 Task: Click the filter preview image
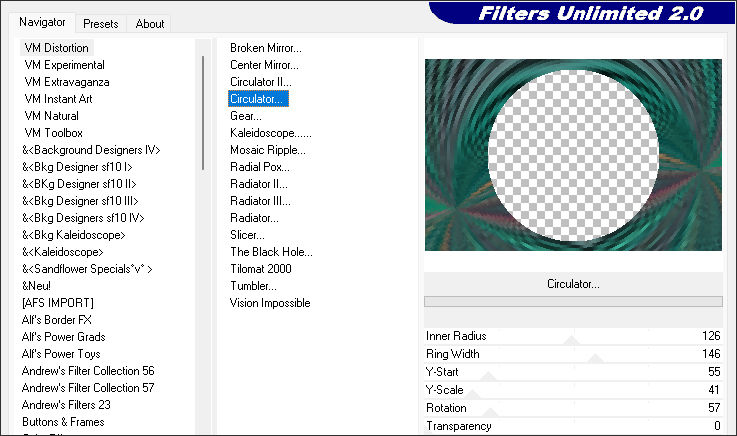pos(573,155)
